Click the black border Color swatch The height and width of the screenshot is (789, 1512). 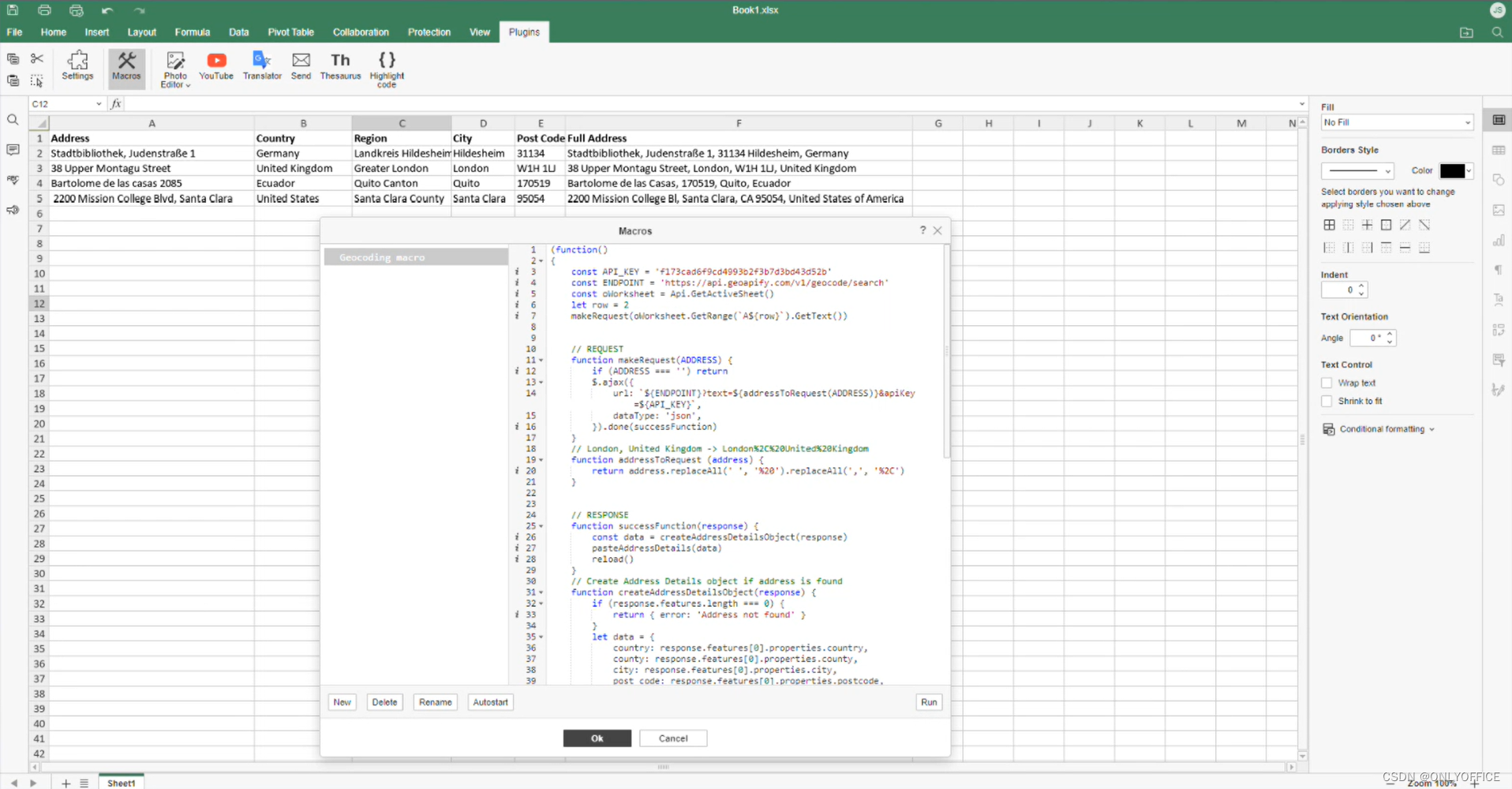pos(1452,170)
